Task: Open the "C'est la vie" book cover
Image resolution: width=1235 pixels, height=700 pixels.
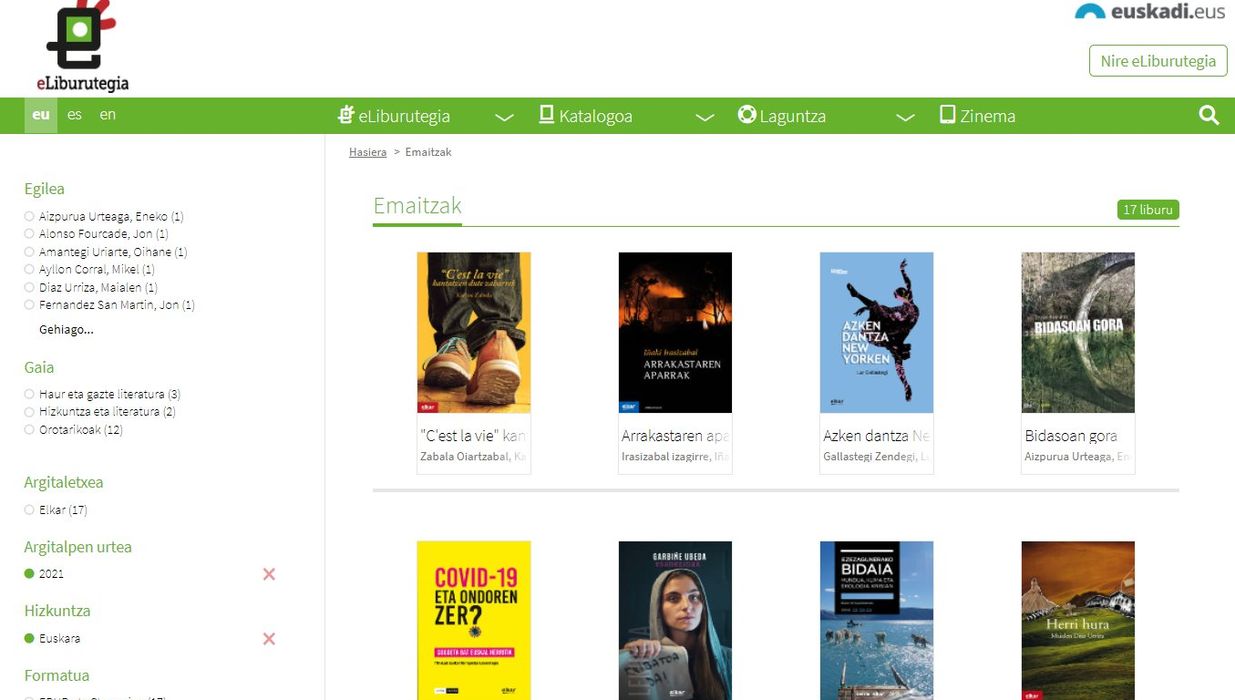Action: pos(474,333)
